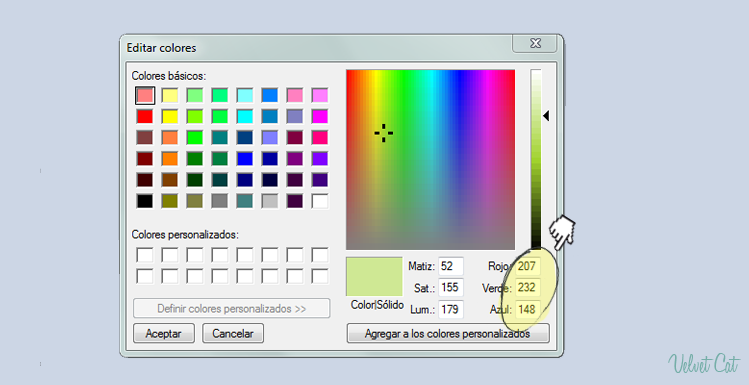Pick the olive swatch next to black

click(170, 201)
